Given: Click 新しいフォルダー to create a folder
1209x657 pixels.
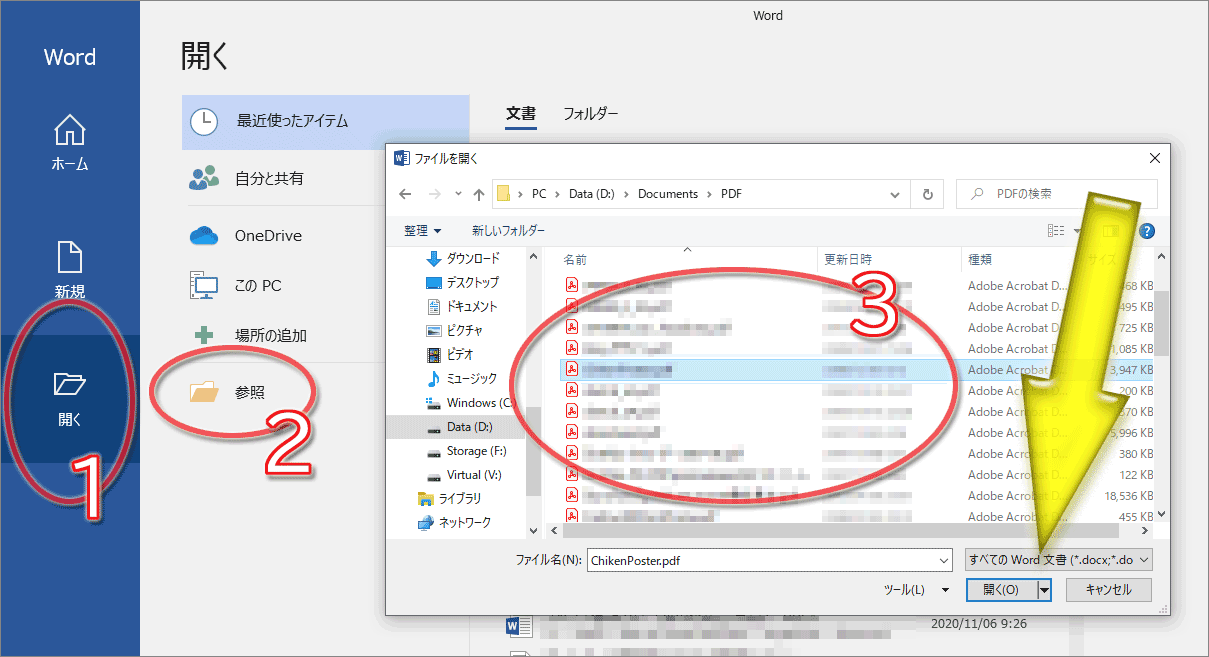Looking at the screenshot, I should (509, 231).
